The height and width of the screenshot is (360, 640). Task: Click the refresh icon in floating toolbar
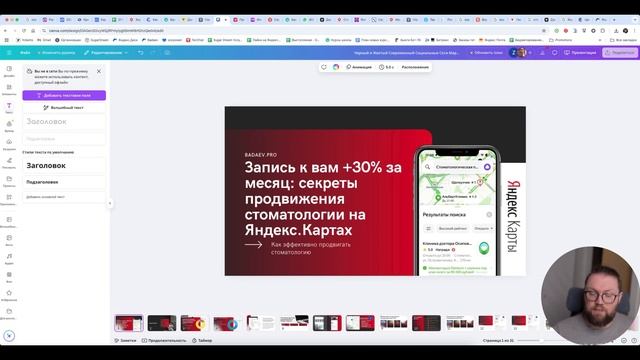324,67
